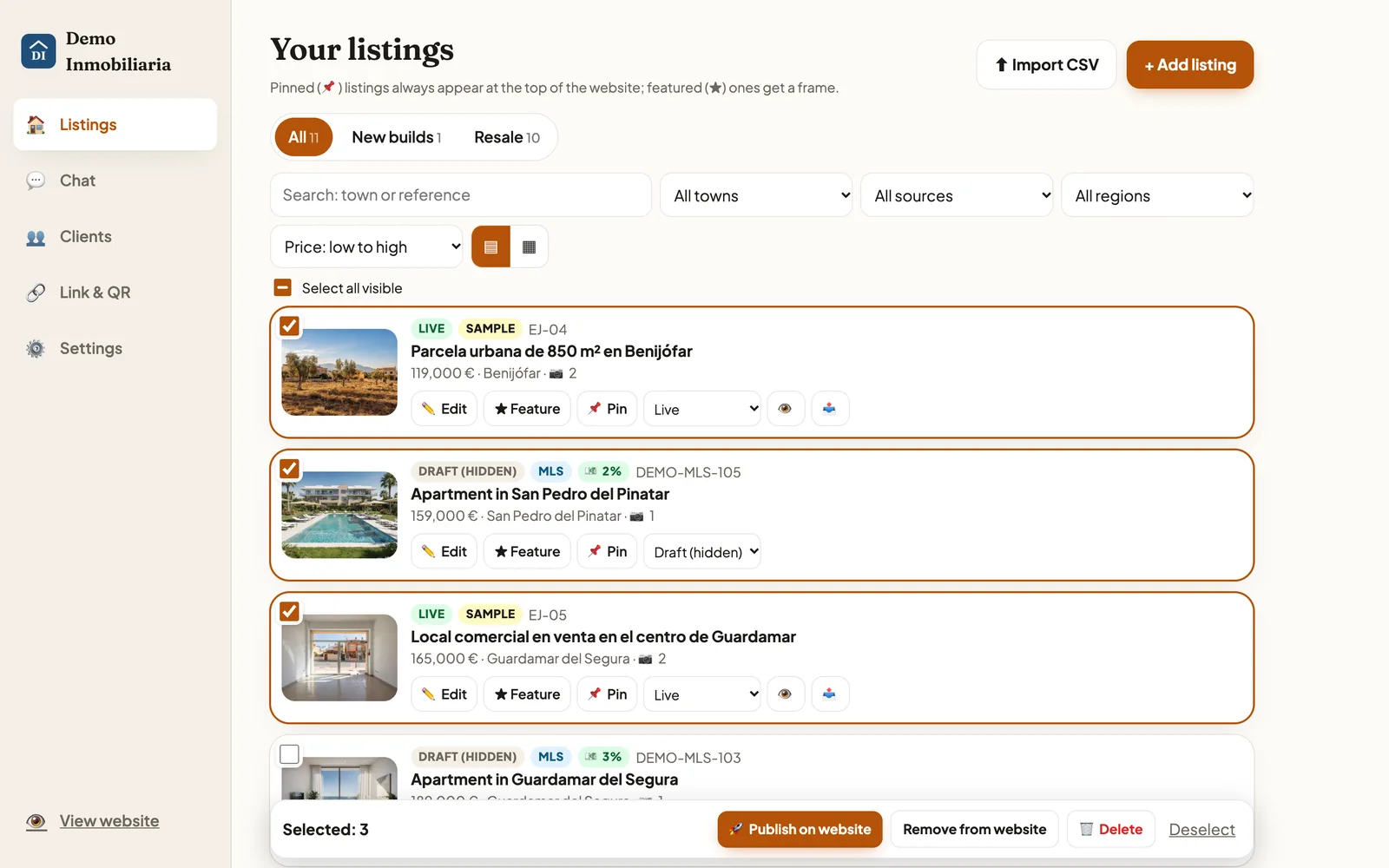Switch to the Resale tab
The height and width of the screenshot is (868, 1389).
pos(507,137)
